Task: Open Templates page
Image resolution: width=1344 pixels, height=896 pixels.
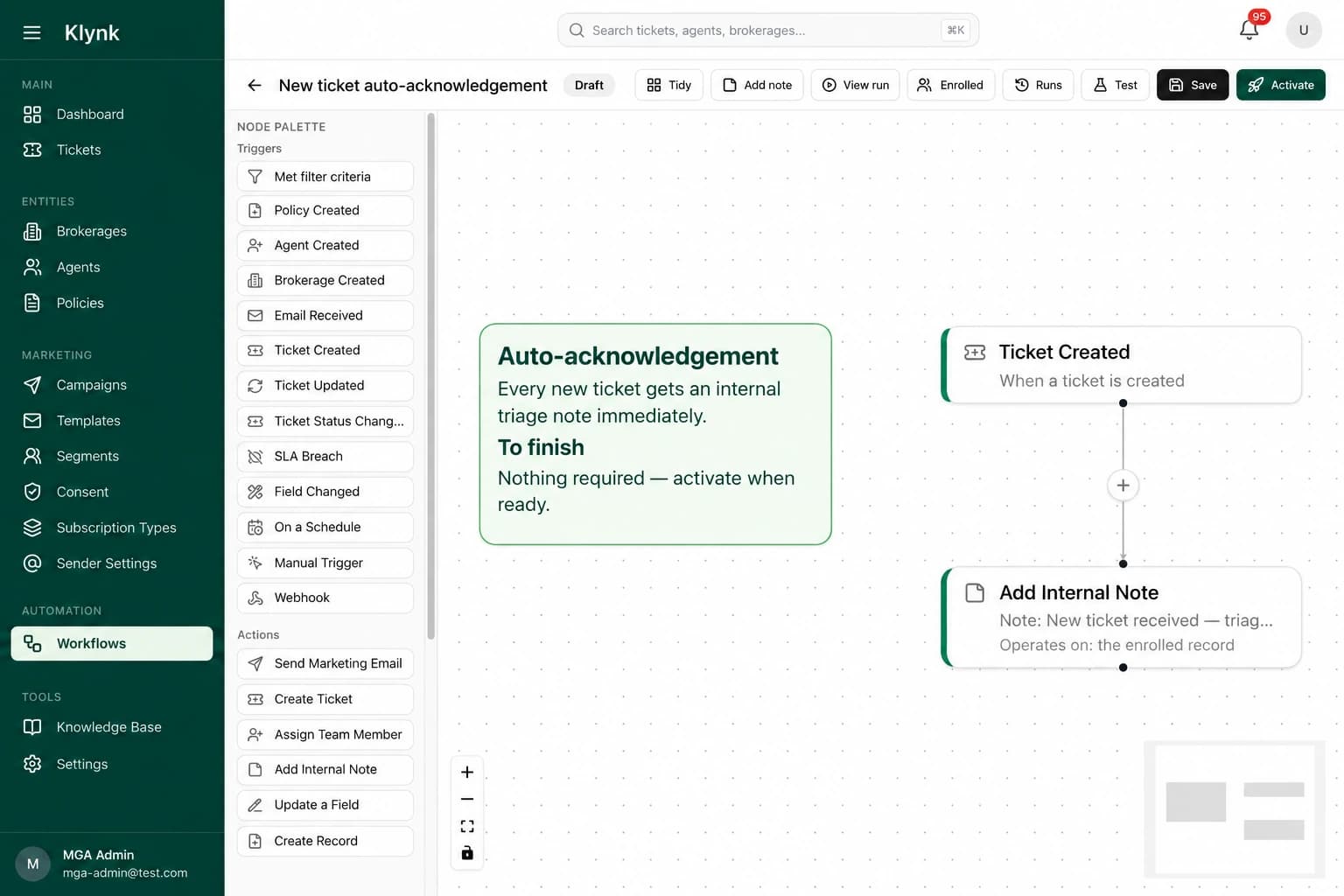Action: click(112, 421)
